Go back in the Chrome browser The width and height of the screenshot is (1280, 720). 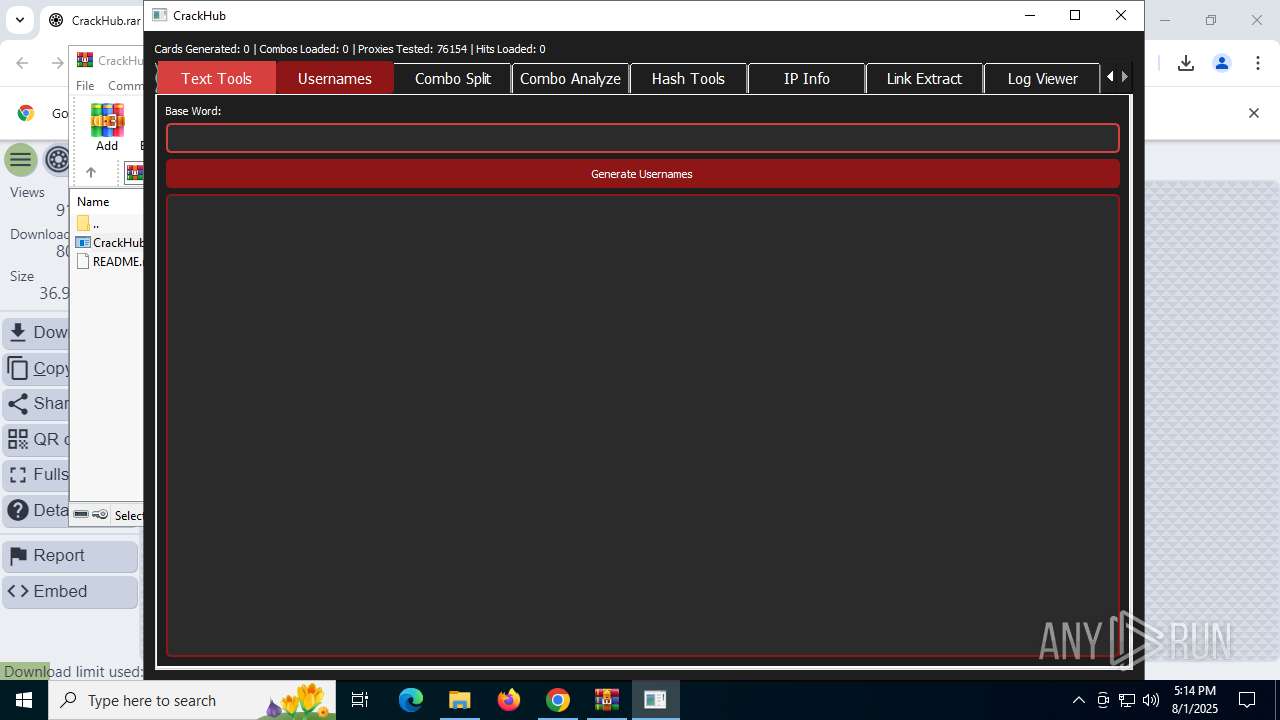click(22, 63)
